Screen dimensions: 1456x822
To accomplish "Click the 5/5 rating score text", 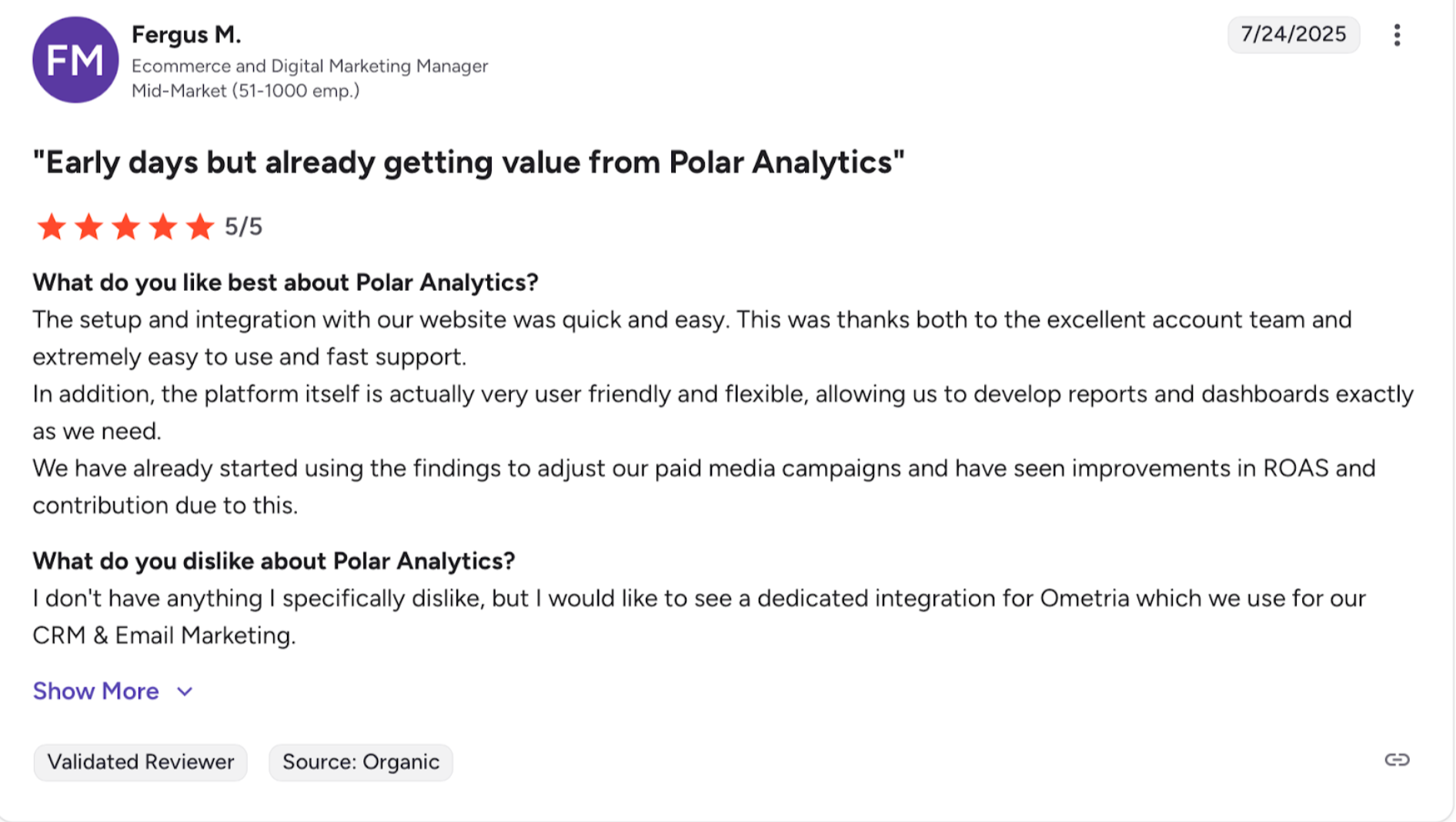I will tap(243, 227).
